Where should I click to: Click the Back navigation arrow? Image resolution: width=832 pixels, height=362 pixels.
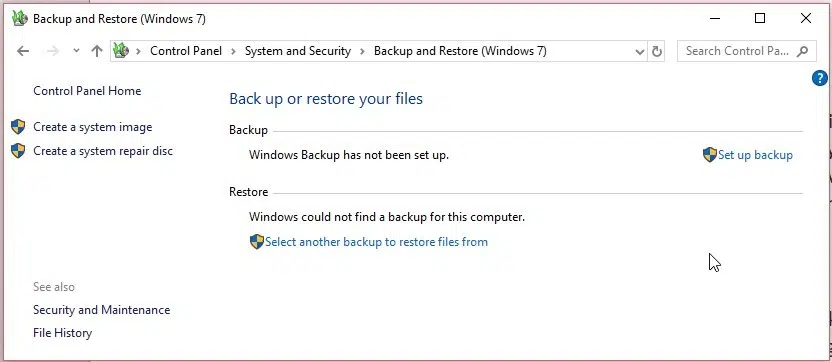(x=23, y=51)
